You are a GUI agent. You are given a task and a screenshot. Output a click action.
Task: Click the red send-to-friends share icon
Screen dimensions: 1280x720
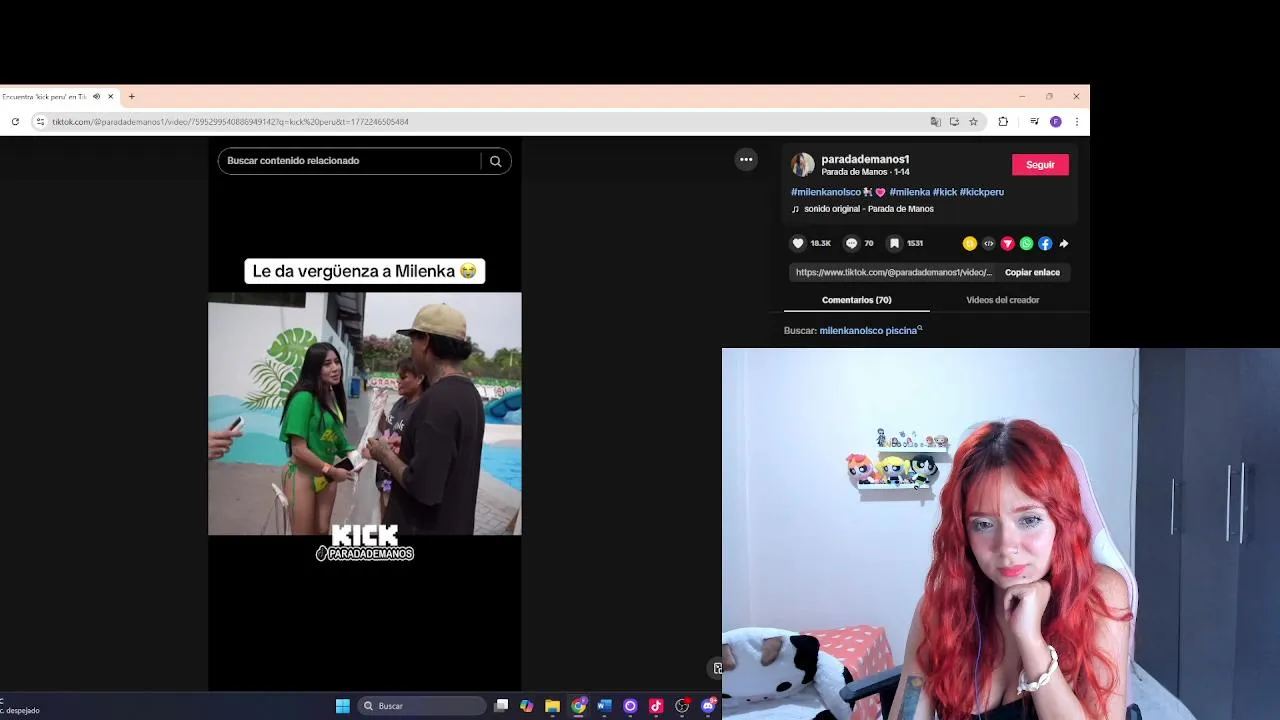[x=1007, y=243]
